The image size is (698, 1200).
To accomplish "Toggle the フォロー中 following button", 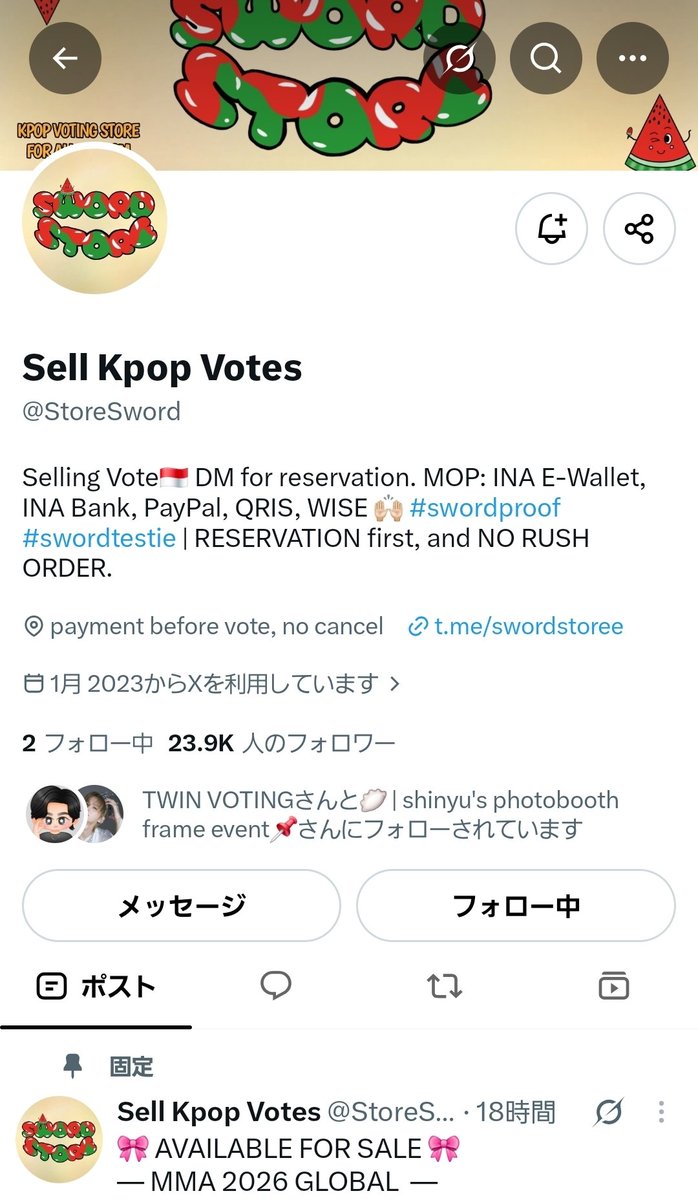I will coord(516,906).
